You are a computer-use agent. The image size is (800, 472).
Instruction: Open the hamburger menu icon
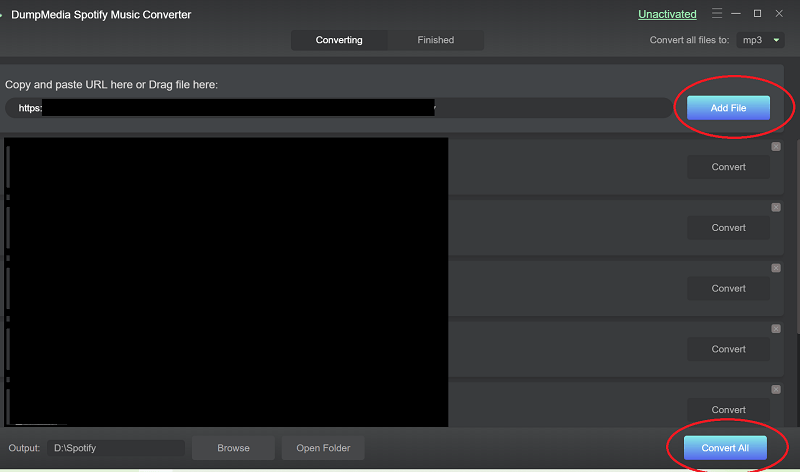coord(717,14)
